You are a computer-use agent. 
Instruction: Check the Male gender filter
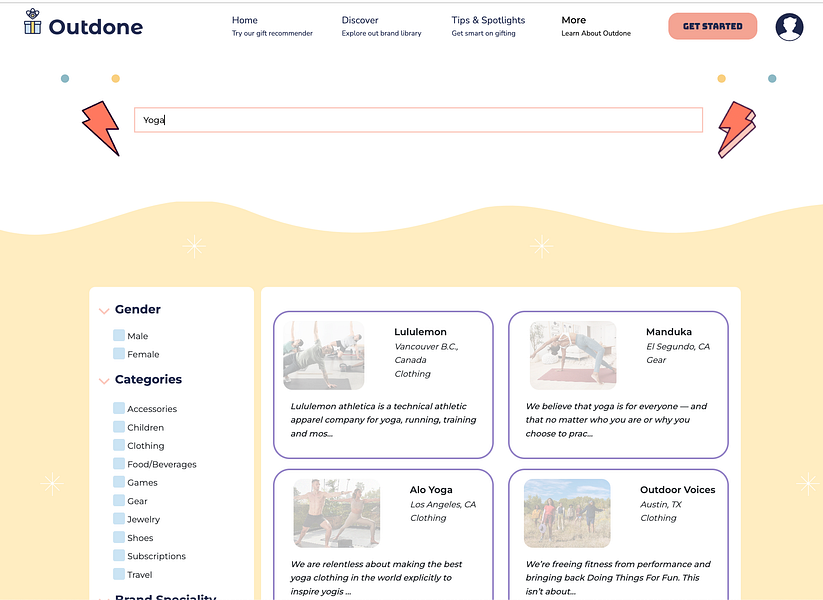click(x=119, y=335)
